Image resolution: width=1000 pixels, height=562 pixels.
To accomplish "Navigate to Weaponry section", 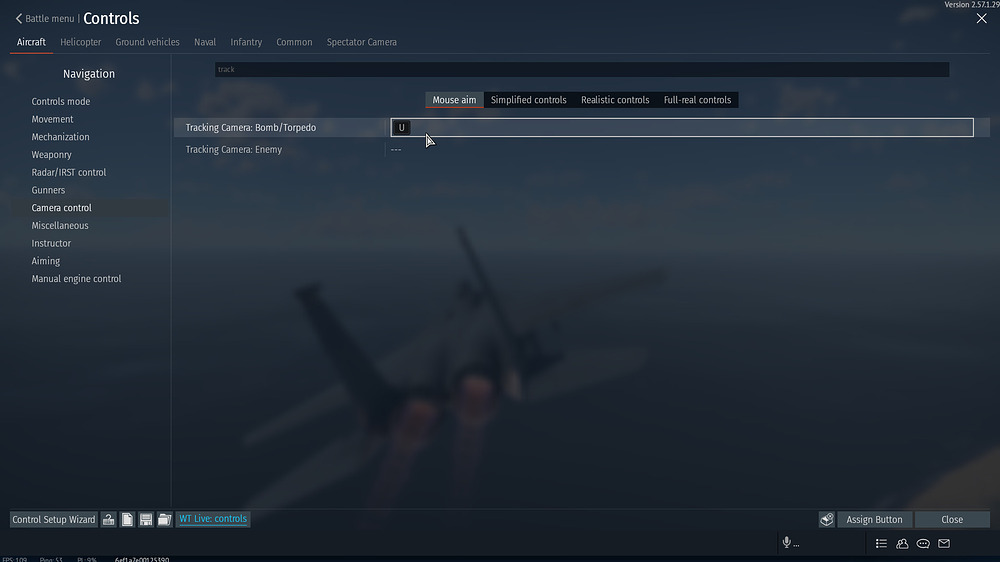I will pos(52,155).
